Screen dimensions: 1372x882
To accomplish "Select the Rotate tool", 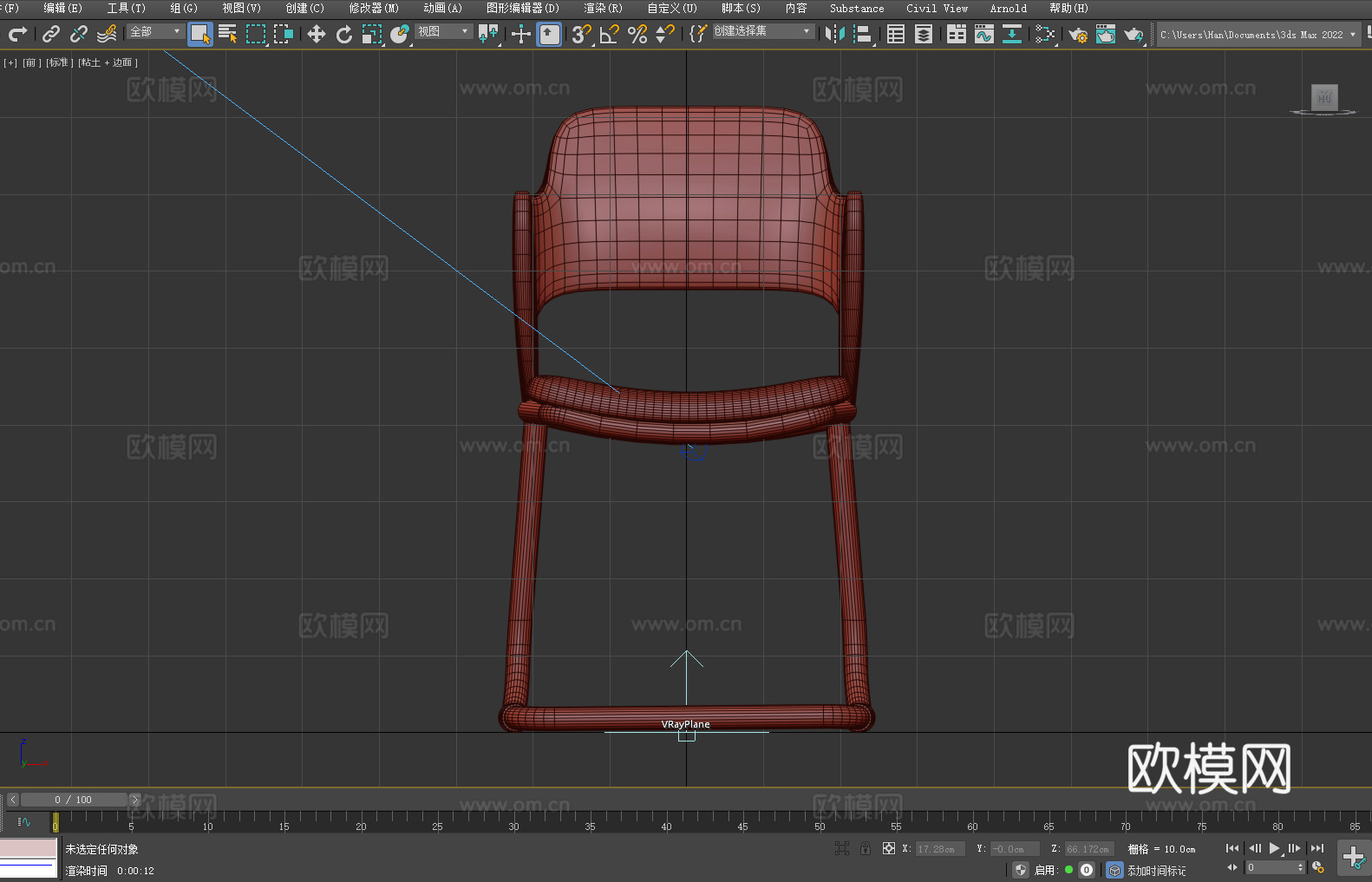I will tap(344, 34).
